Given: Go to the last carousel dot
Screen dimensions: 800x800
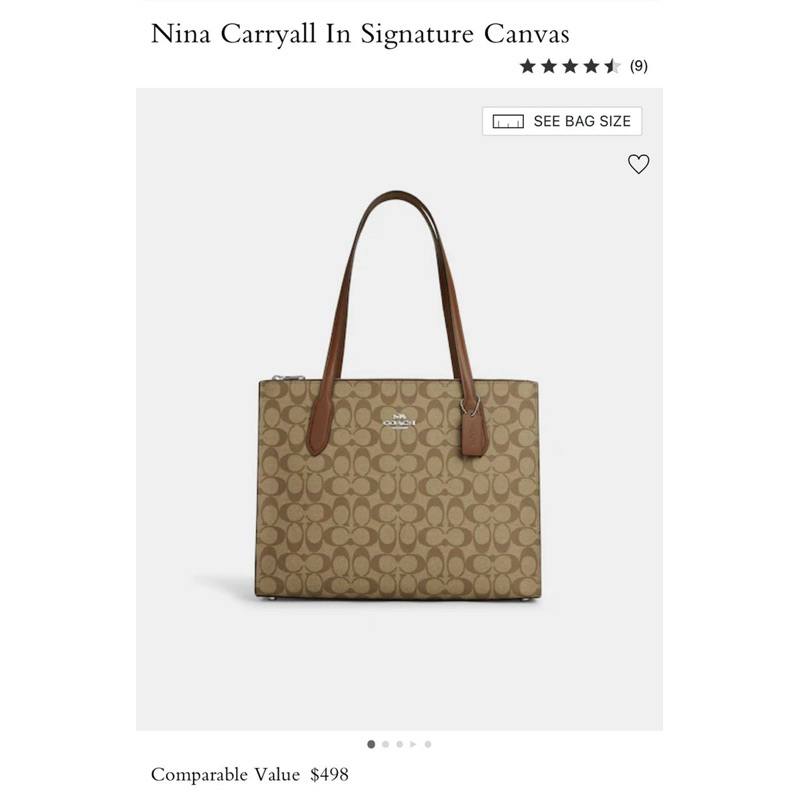Looking at the screenshot, I should [x=428, y=744].
